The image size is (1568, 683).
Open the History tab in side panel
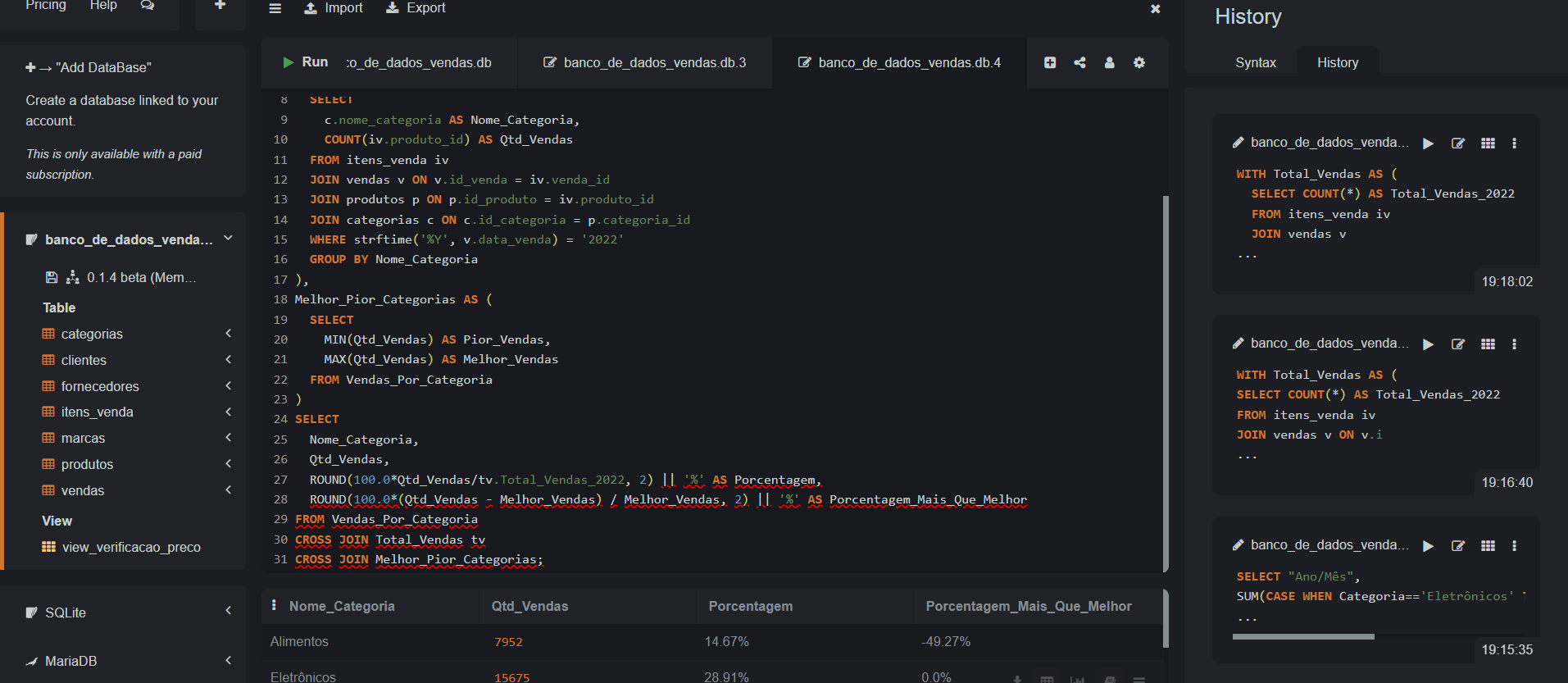click(1338, 63)
